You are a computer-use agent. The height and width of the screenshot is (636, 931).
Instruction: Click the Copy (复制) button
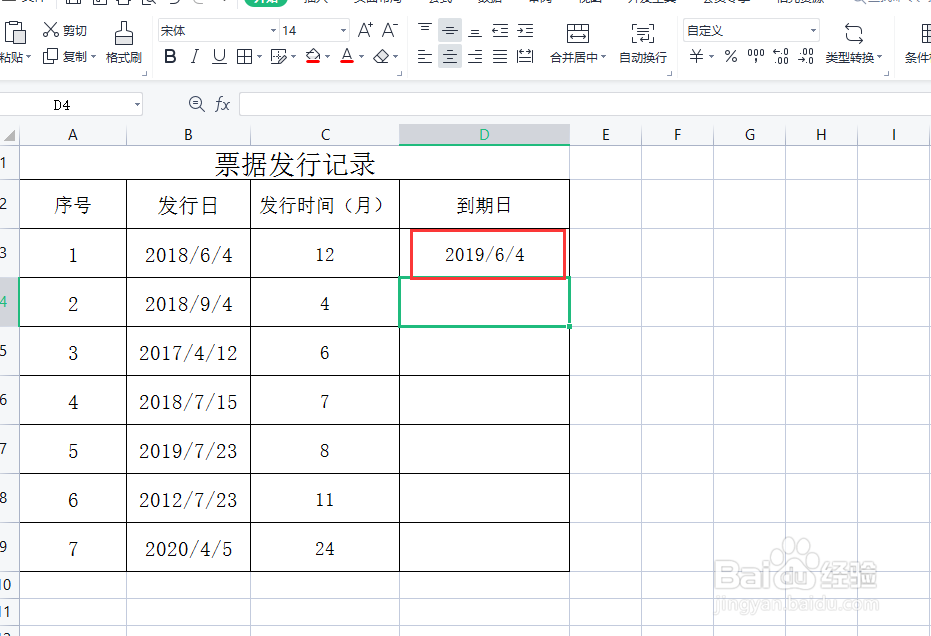tap(65, 56)
